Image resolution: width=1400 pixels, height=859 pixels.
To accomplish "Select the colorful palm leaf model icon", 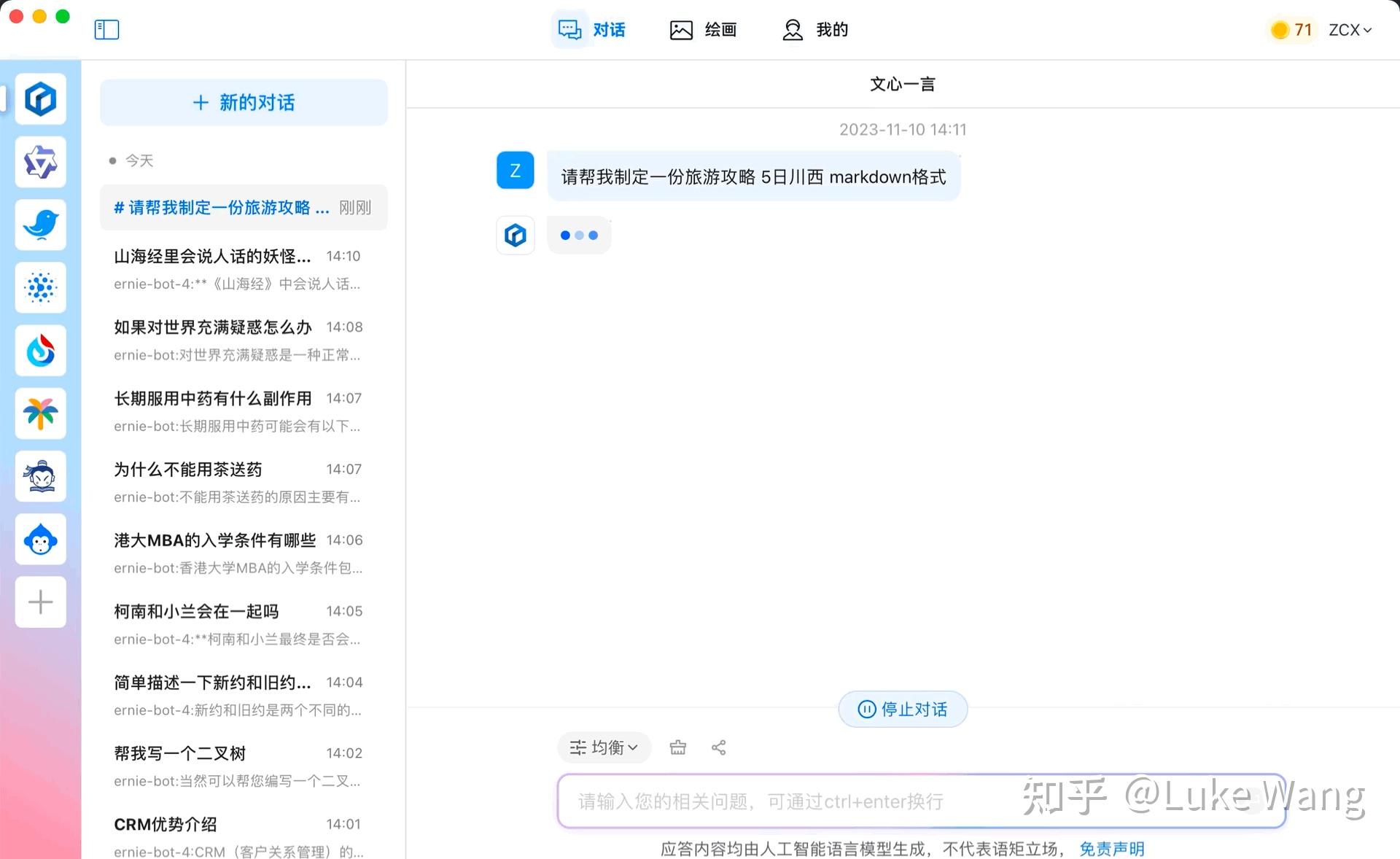I will point(41,413).
